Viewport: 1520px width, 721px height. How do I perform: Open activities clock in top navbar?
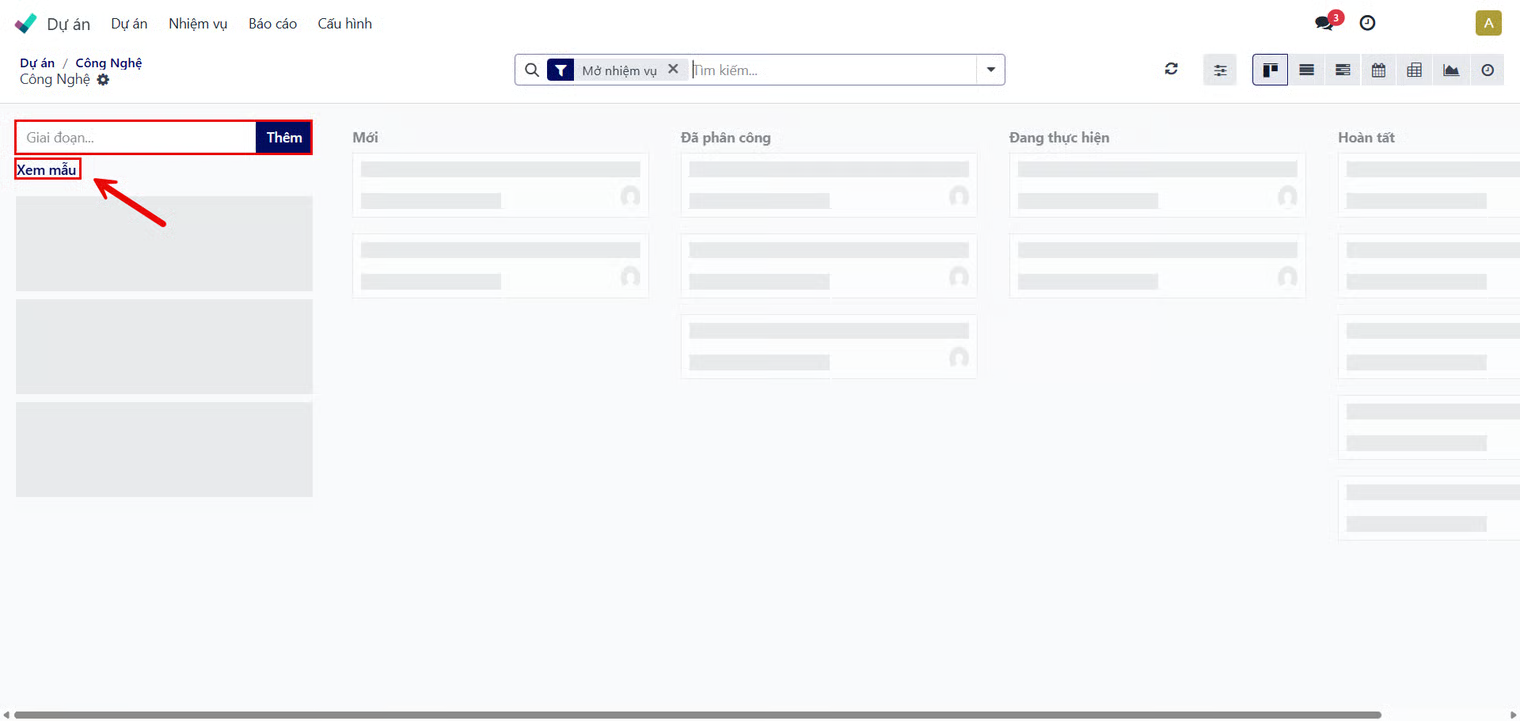[x=1367, y=23]
